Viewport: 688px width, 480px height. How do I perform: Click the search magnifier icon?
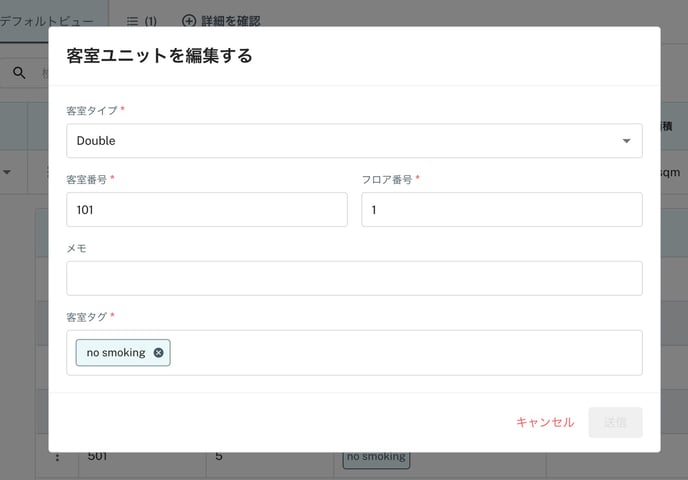(x=18, y=73)
